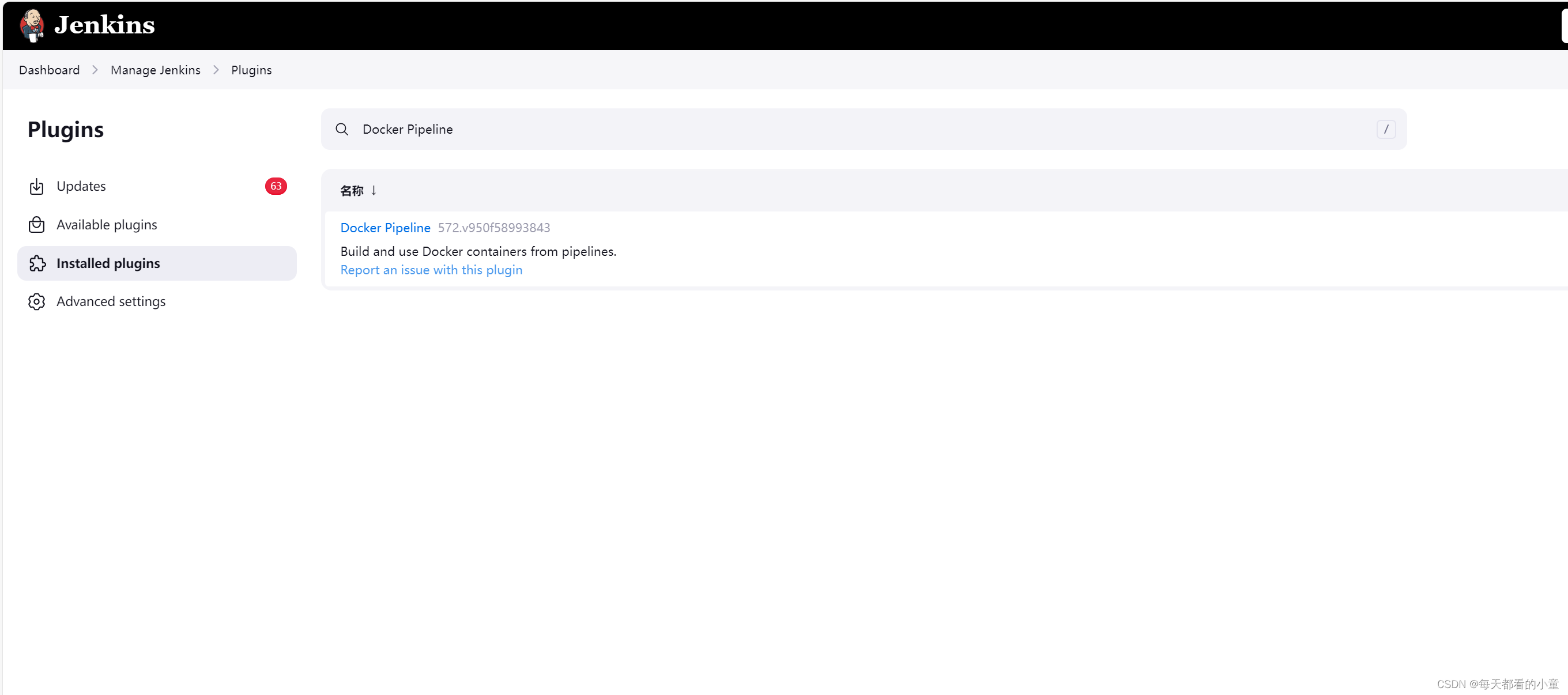The image size is (1568, 695).
Task: Report an issue with the Docker Pipeline plugin
Action: 431,270
